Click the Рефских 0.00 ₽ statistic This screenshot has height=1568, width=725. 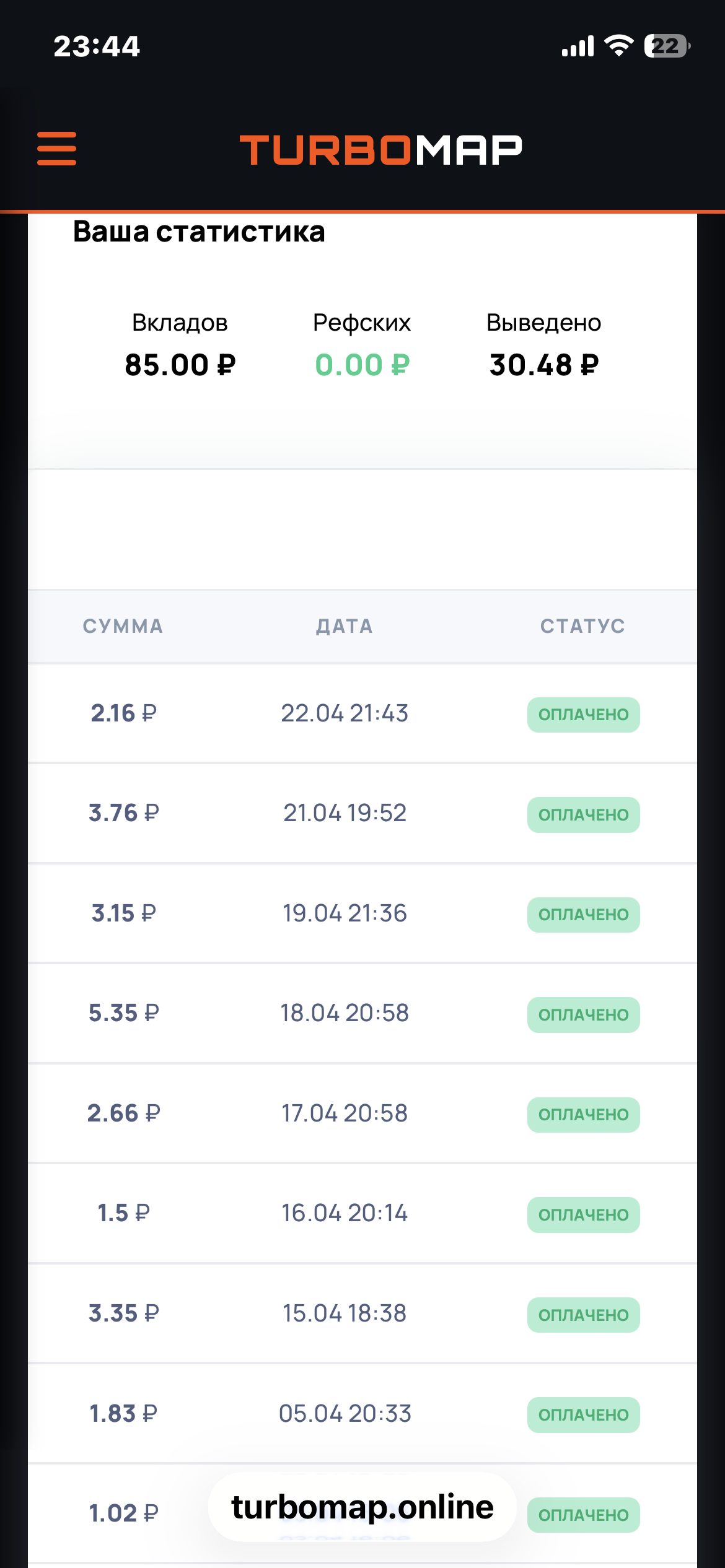(x=362, y=346)
